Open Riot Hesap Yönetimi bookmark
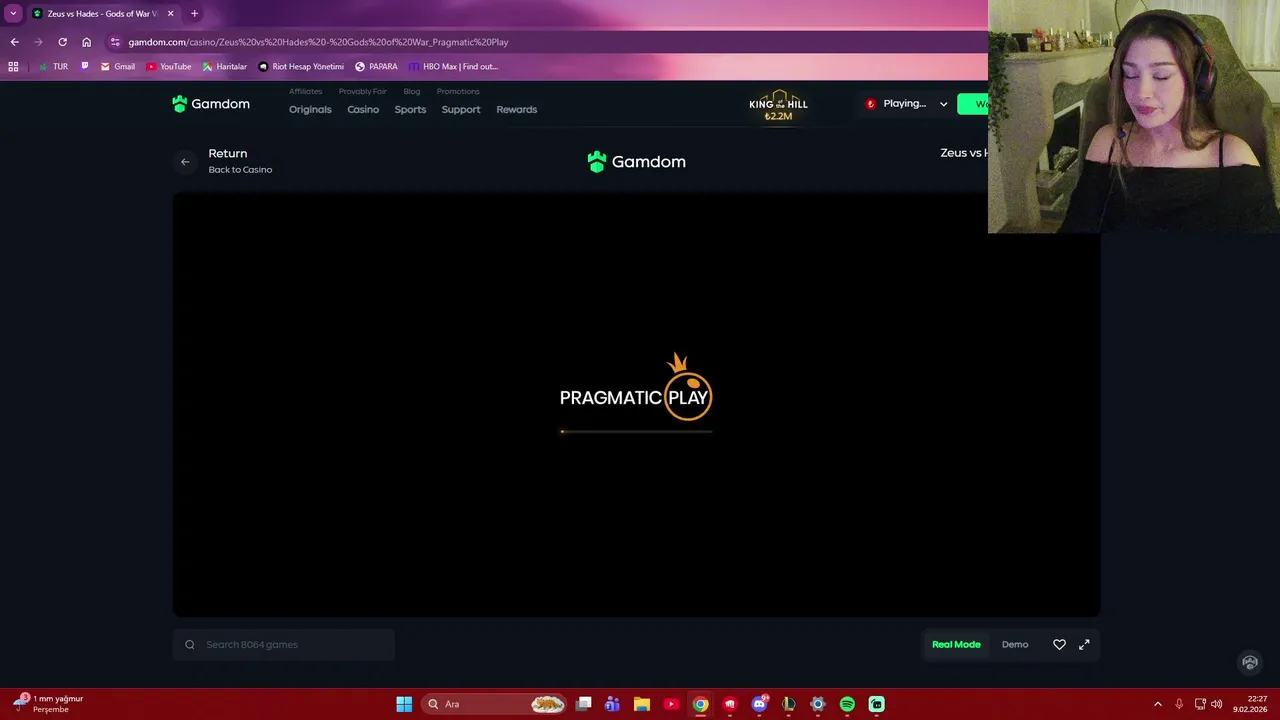The height and width of the screenshot is (720, 1280). (x=301, y=67)
